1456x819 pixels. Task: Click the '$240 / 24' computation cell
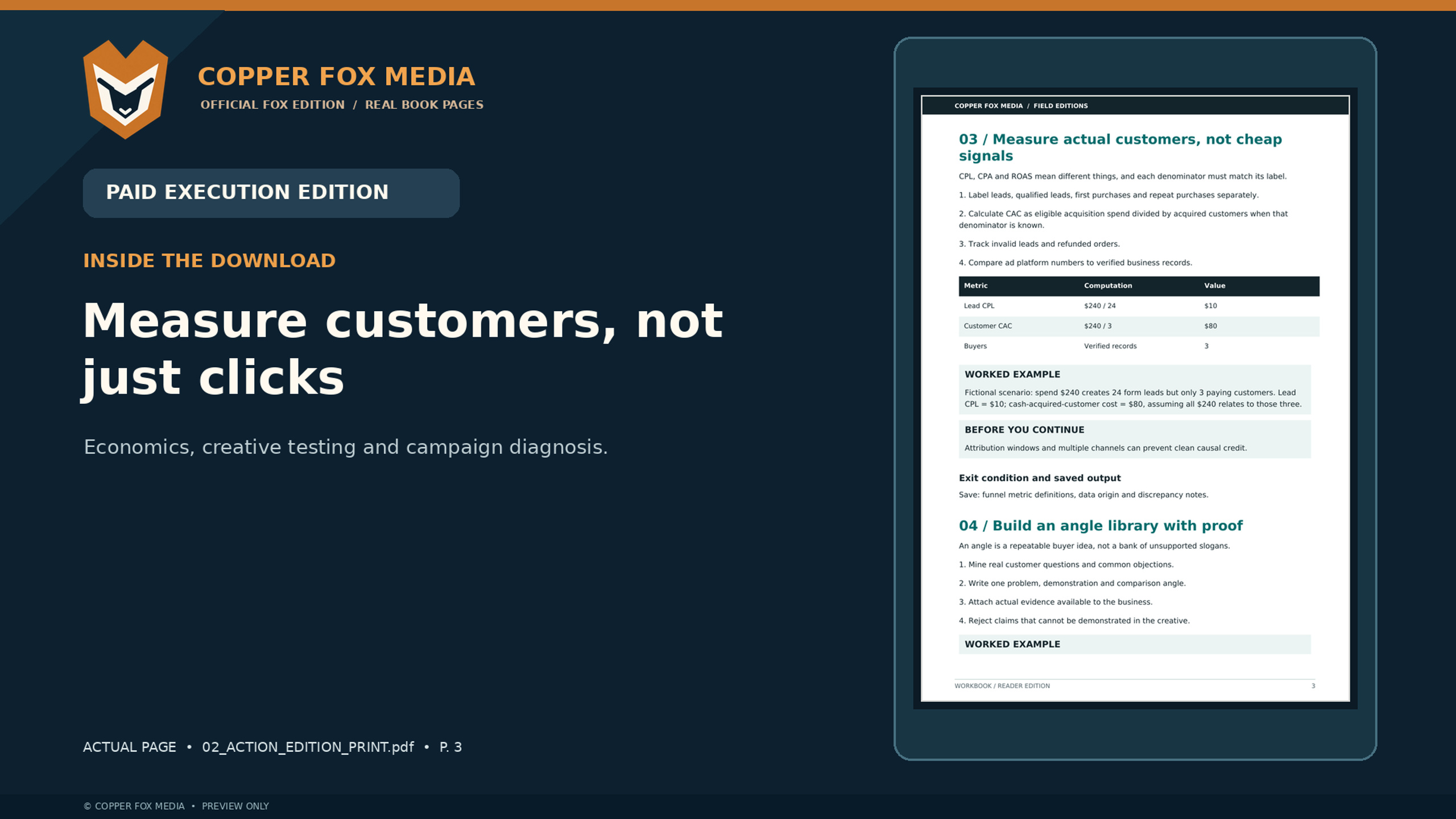coord(1099,306)
